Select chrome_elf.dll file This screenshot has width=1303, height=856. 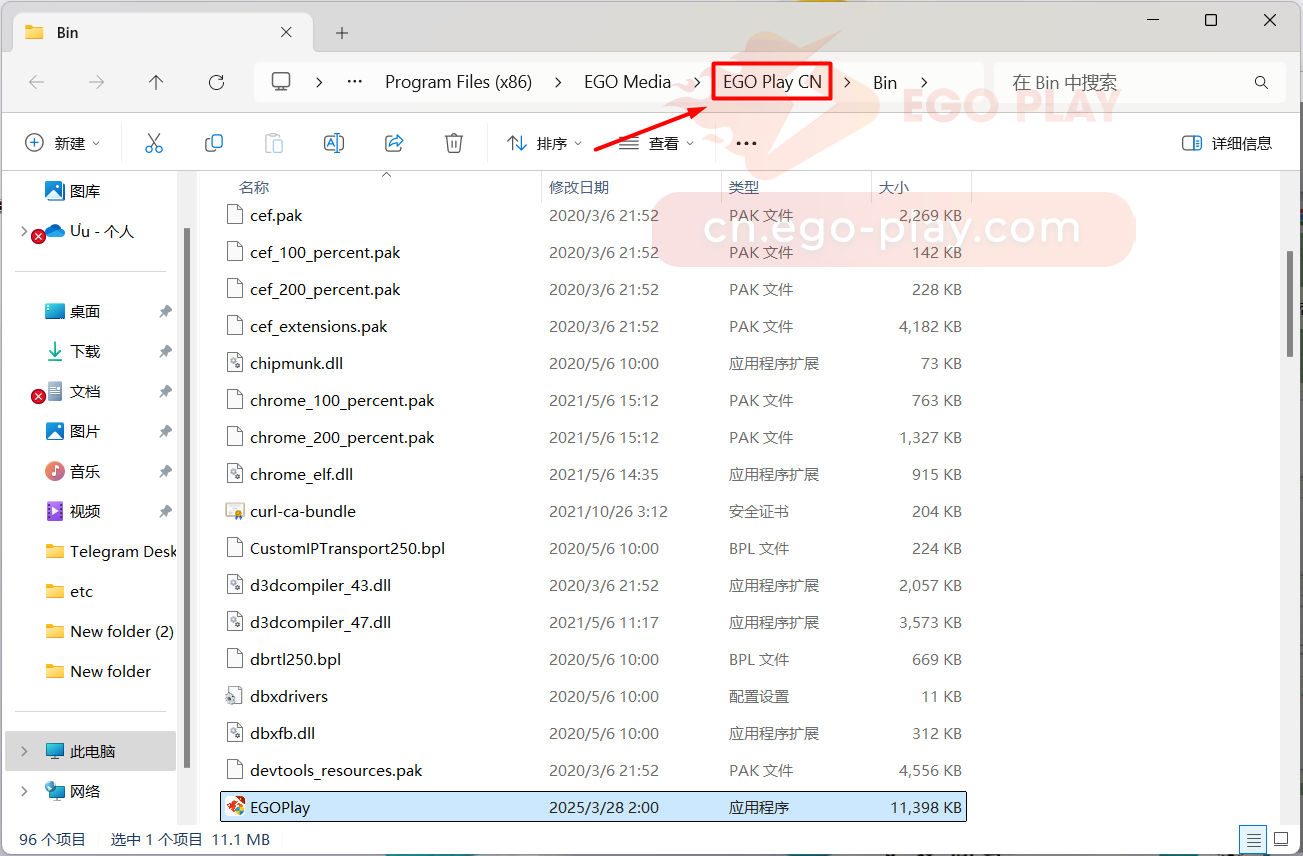point(593,474)
